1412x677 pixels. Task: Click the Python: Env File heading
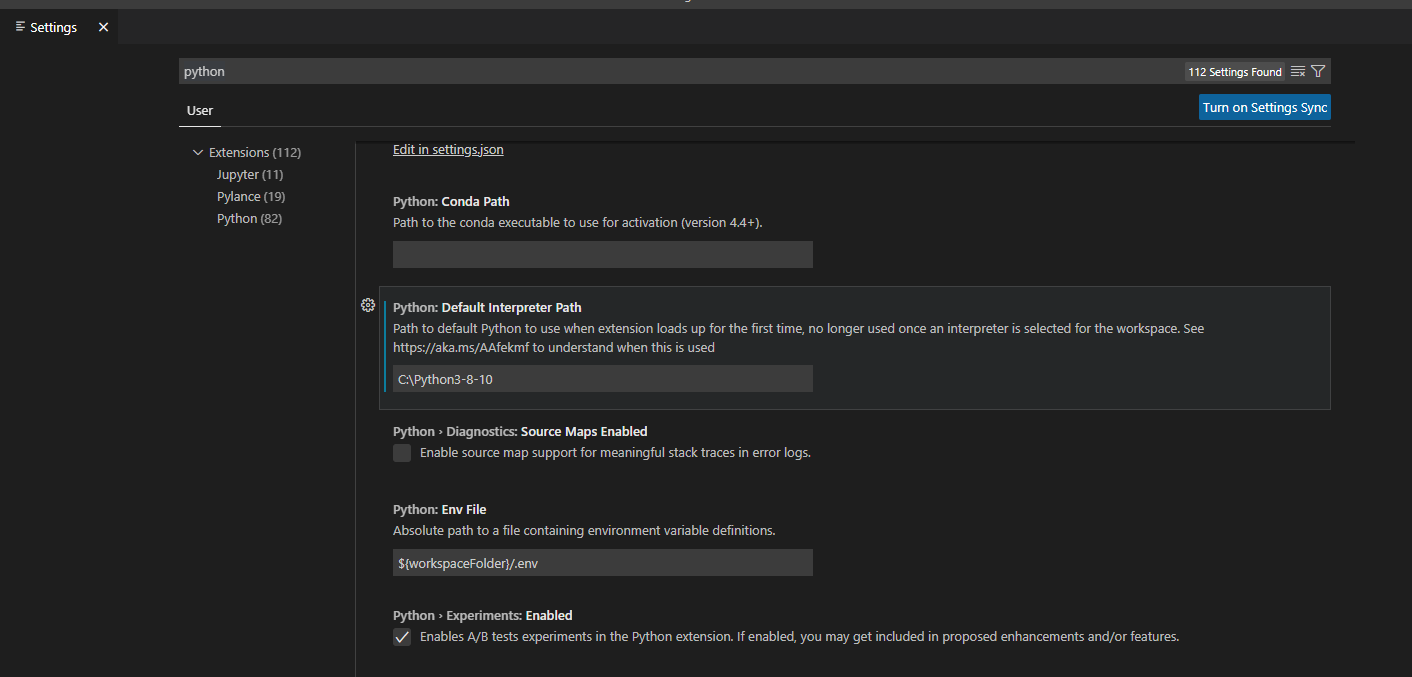tap(440, 509)
